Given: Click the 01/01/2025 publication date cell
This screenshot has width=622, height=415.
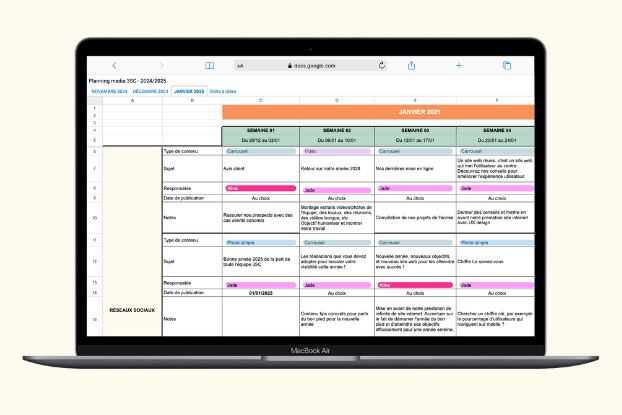Looking at the screenshot, I should [x=259, y=294].
